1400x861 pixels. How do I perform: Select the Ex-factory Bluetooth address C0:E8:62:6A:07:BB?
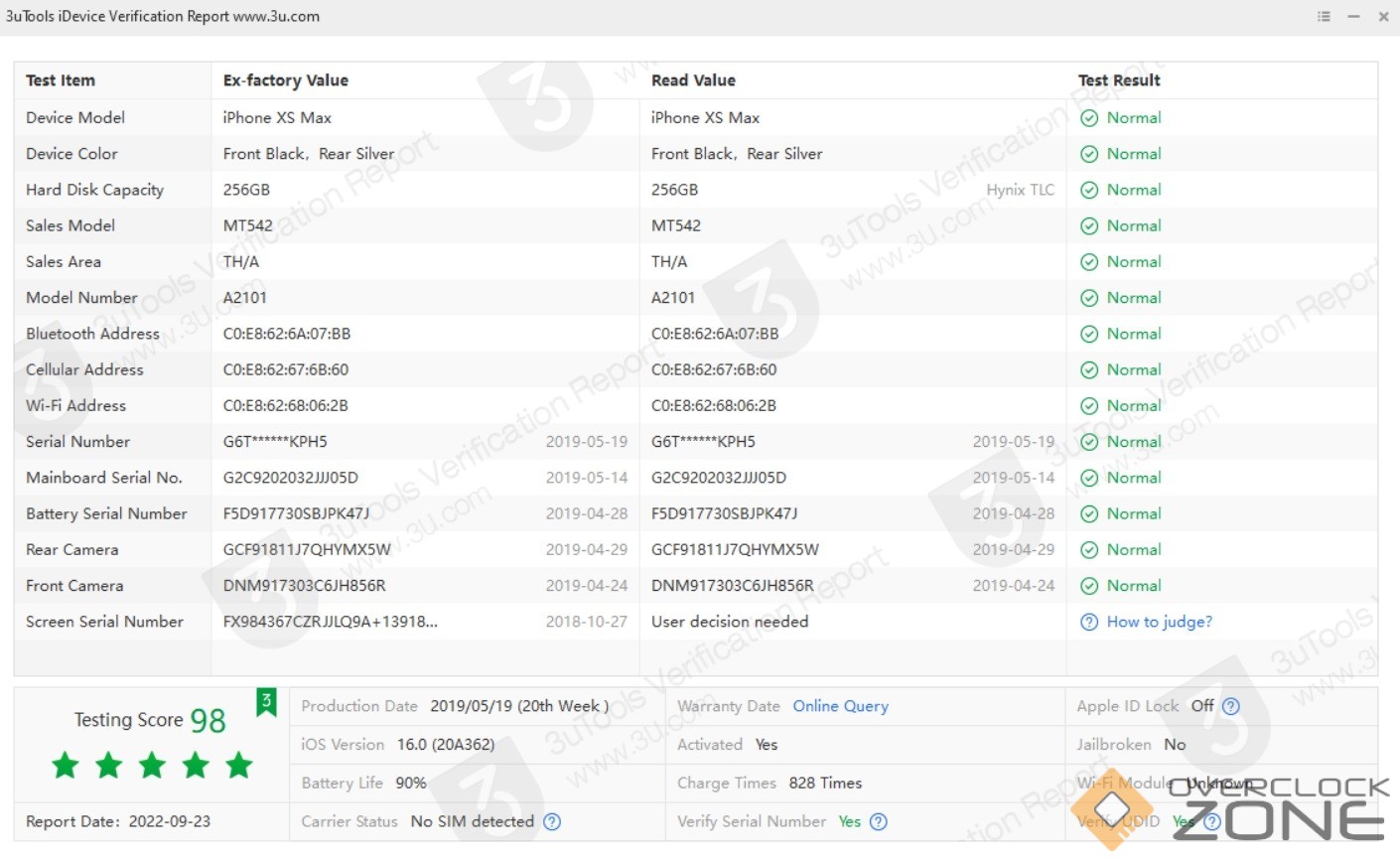(287, 334)
